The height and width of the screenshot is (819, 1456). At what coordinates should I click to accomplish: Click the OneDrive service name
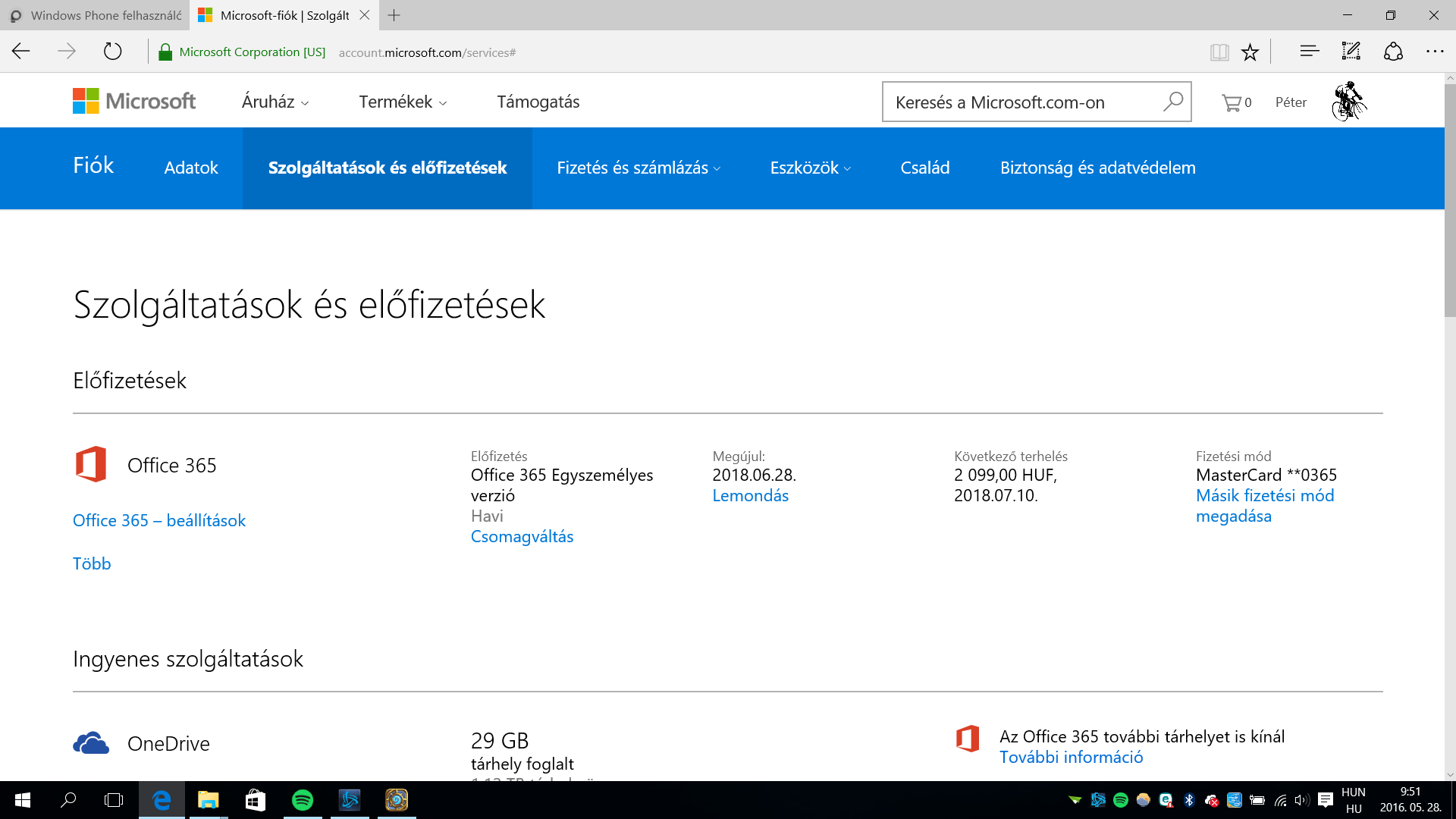[168, 743]
